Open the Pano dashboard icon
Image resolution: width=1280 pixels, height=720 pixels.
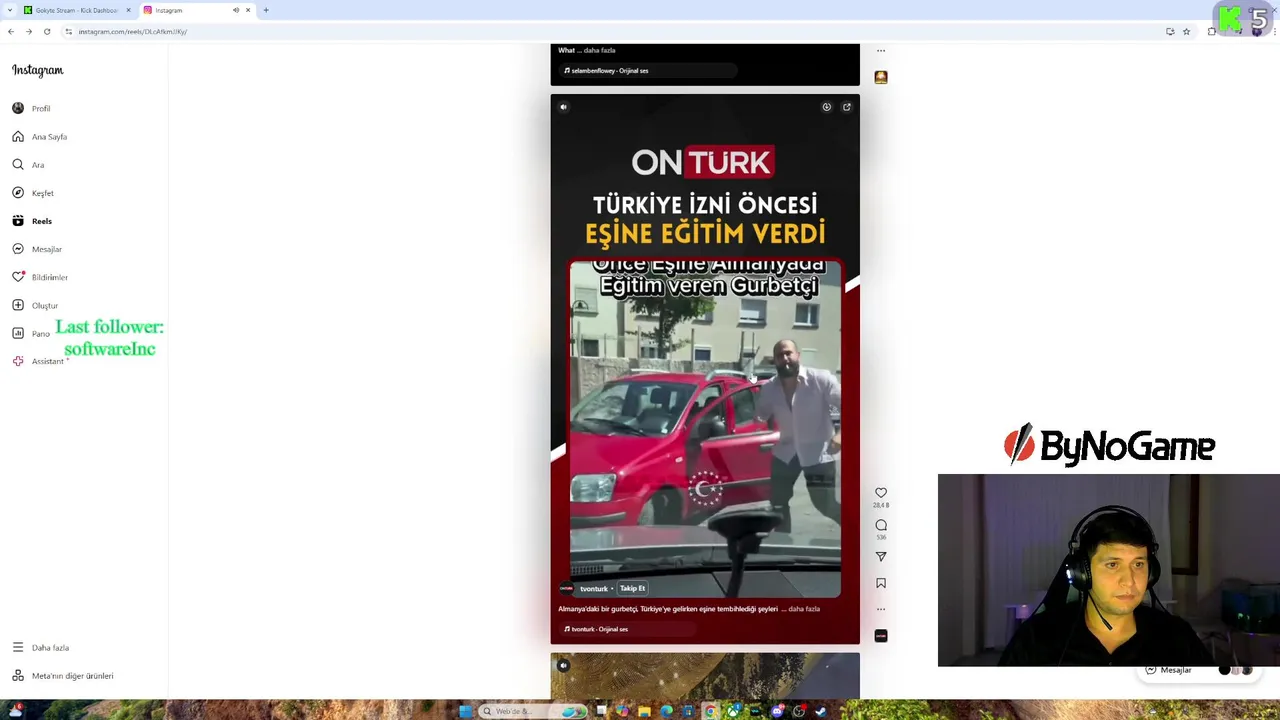pos(18,333)
